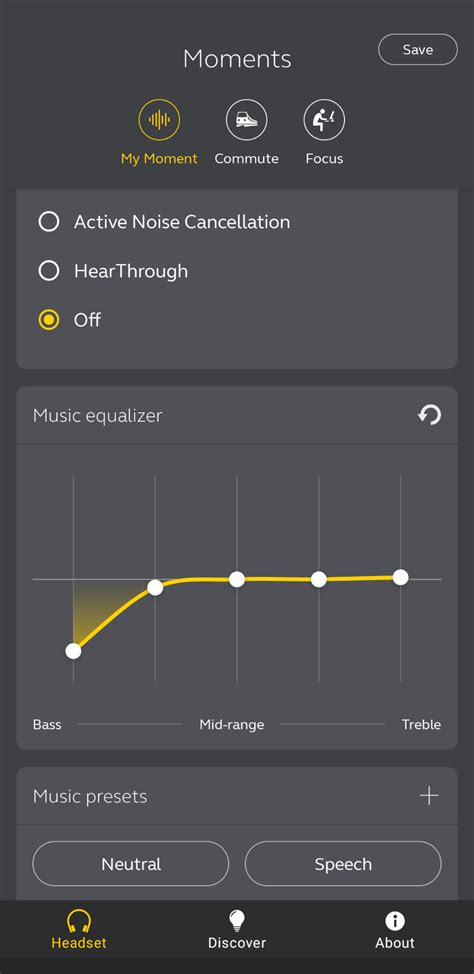The image size is (474, 974).
Task: Select the HearThrough radio option
Action: pos(113,271)
